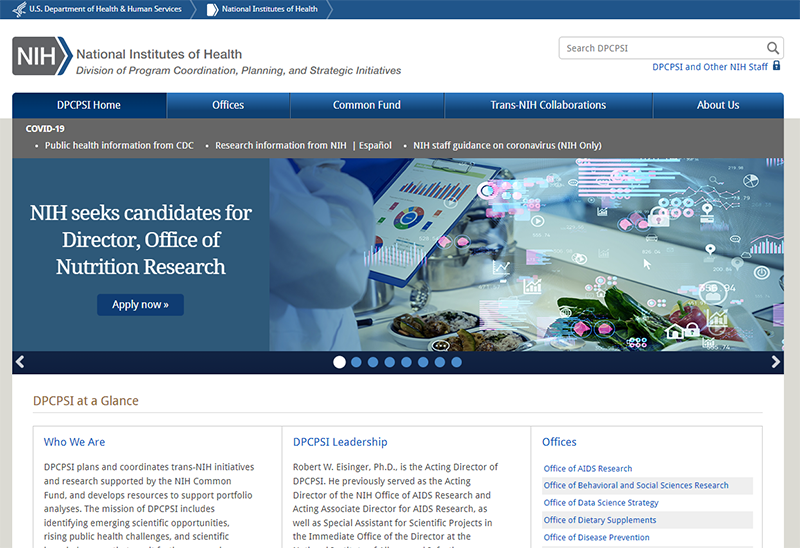This screenshot has height=548, width=800.
Task: Open Public health information from CDC
Action: click(x=119, y=145)
